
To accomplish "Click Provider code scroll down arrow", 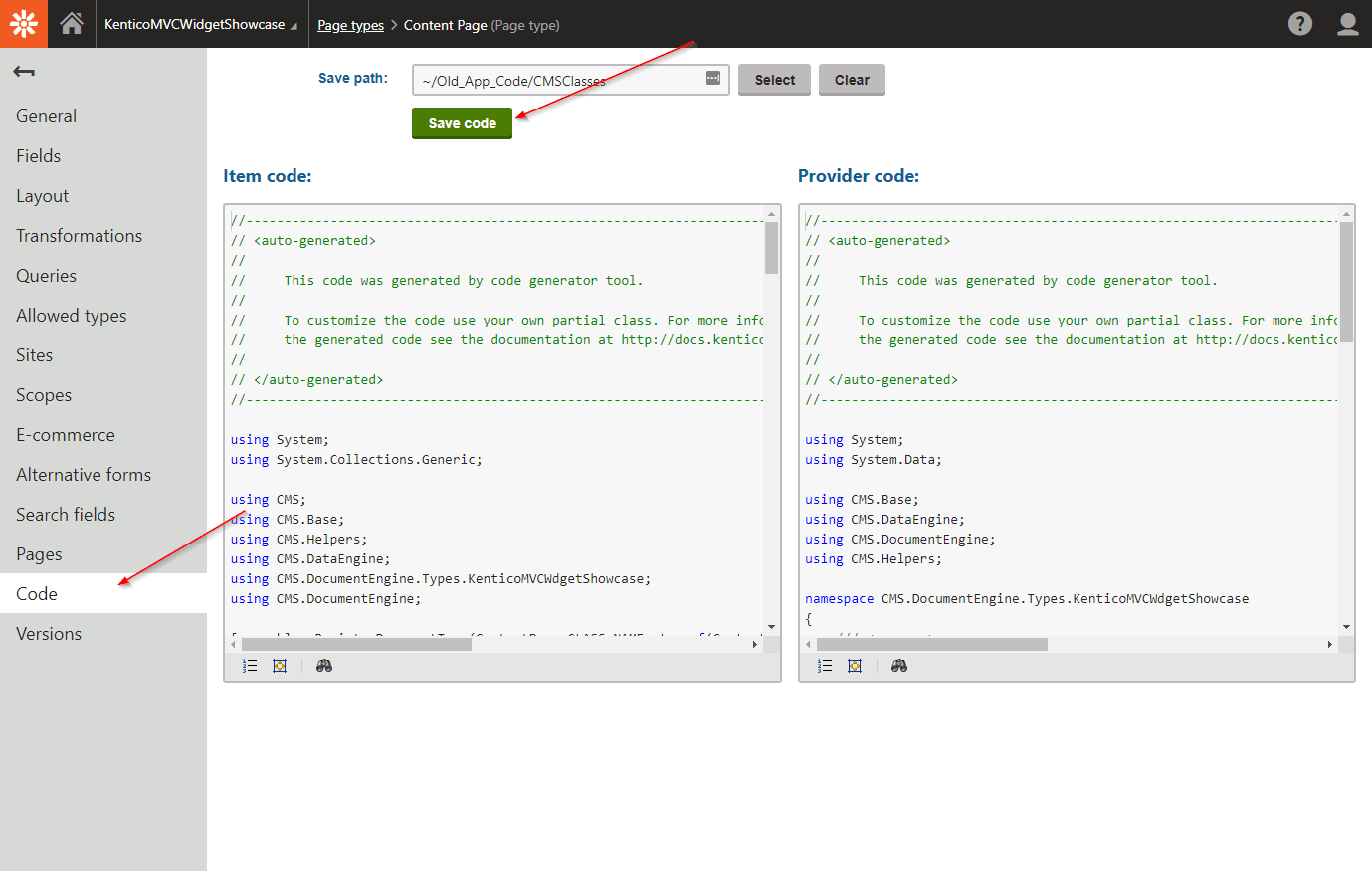I will coord(1346,627).
